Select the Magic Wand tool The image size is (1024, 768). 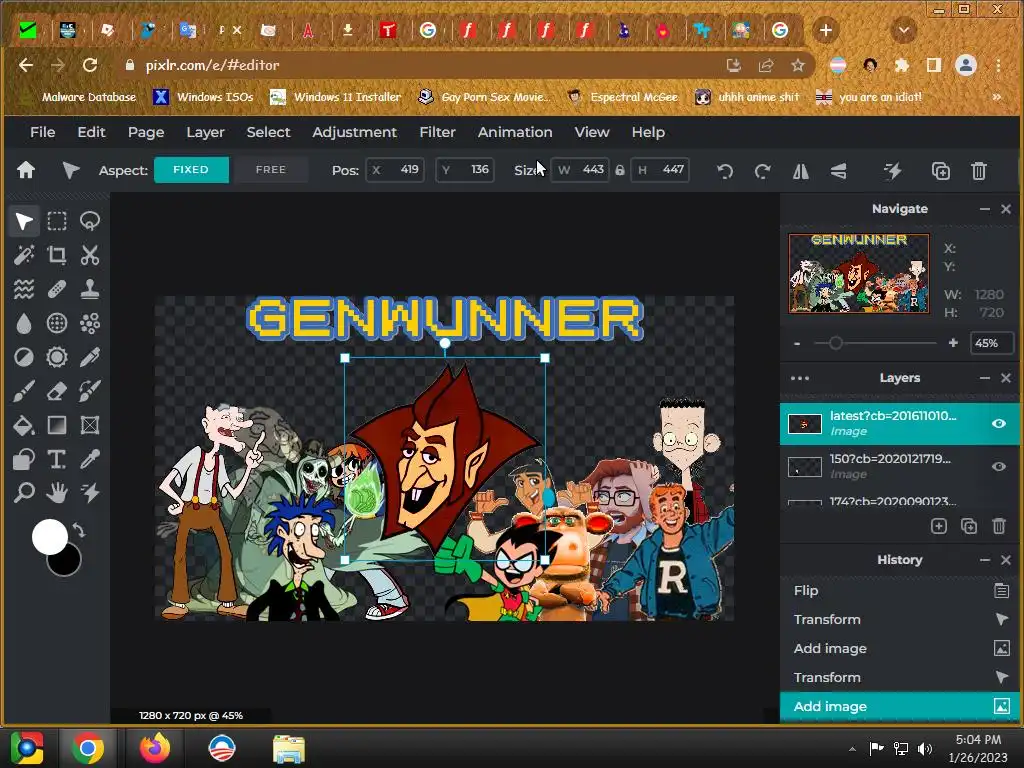(24, 255)
